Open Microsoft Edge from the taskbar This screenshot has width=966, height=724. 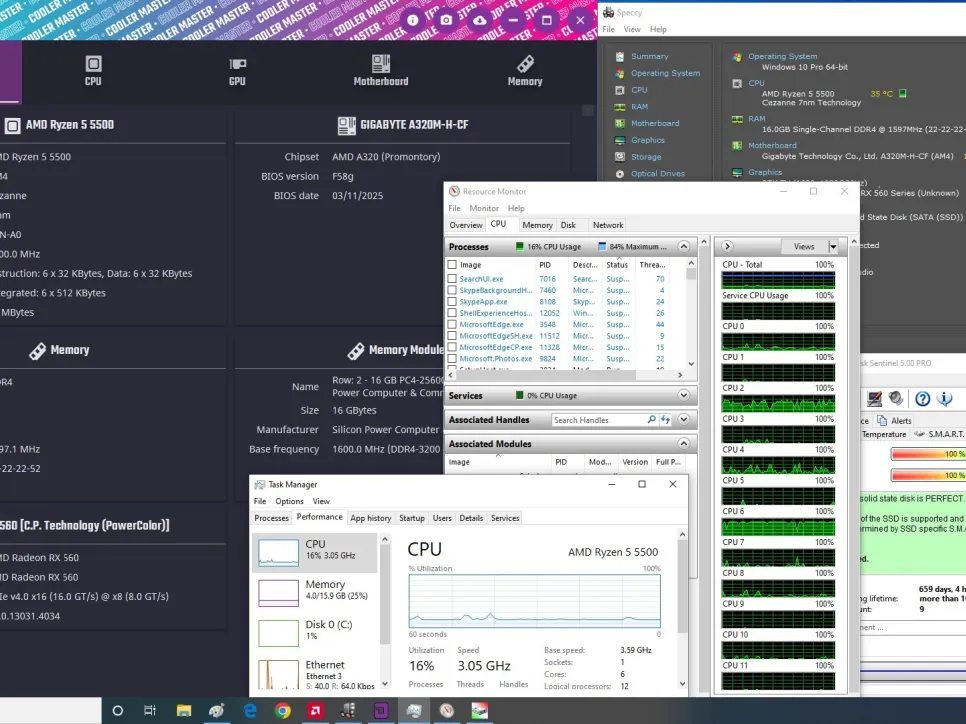click(x=250, y=710)
